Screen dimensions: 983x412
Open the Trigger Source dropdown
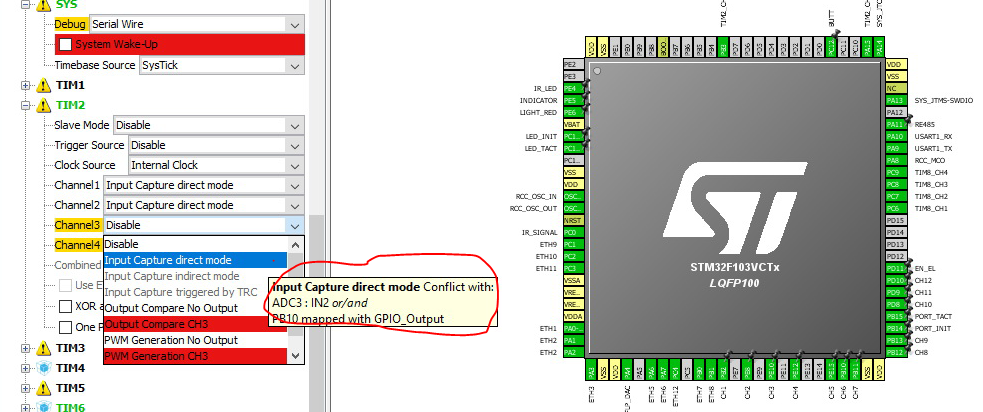(217, 145)
